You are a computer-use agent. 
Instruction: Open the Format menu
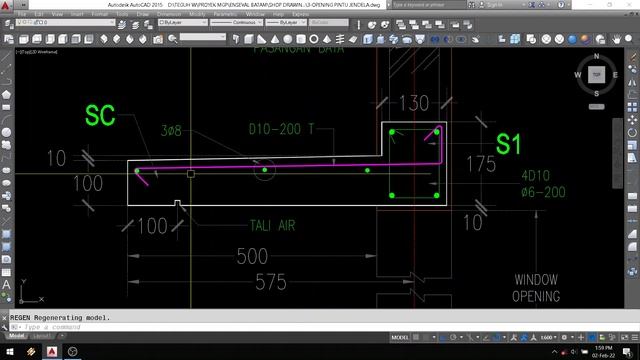pyautogui.click(x=99, y=14)
